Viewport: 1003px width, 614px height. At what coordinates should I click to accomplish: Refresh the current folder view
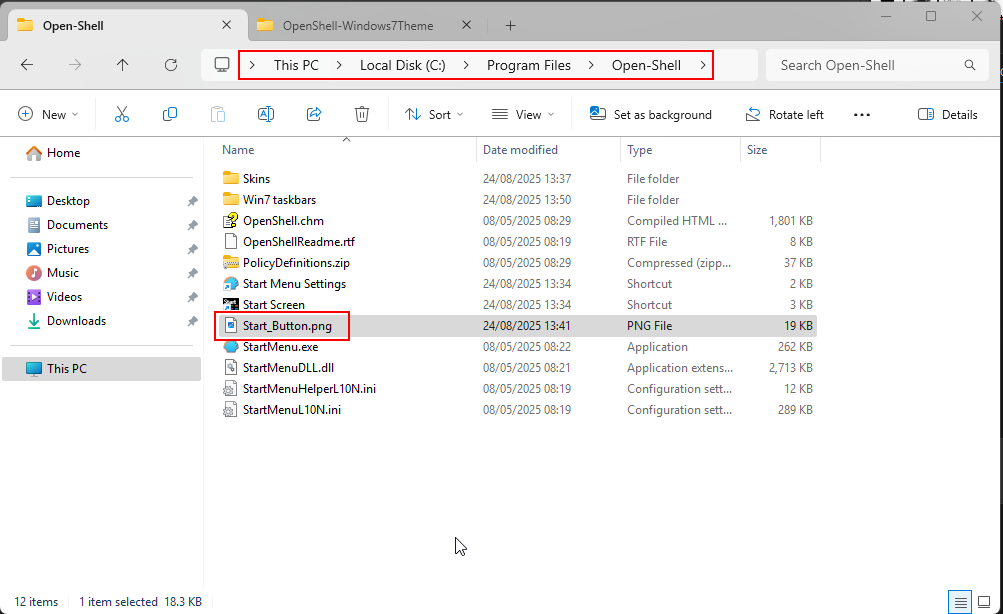(171, 65)
